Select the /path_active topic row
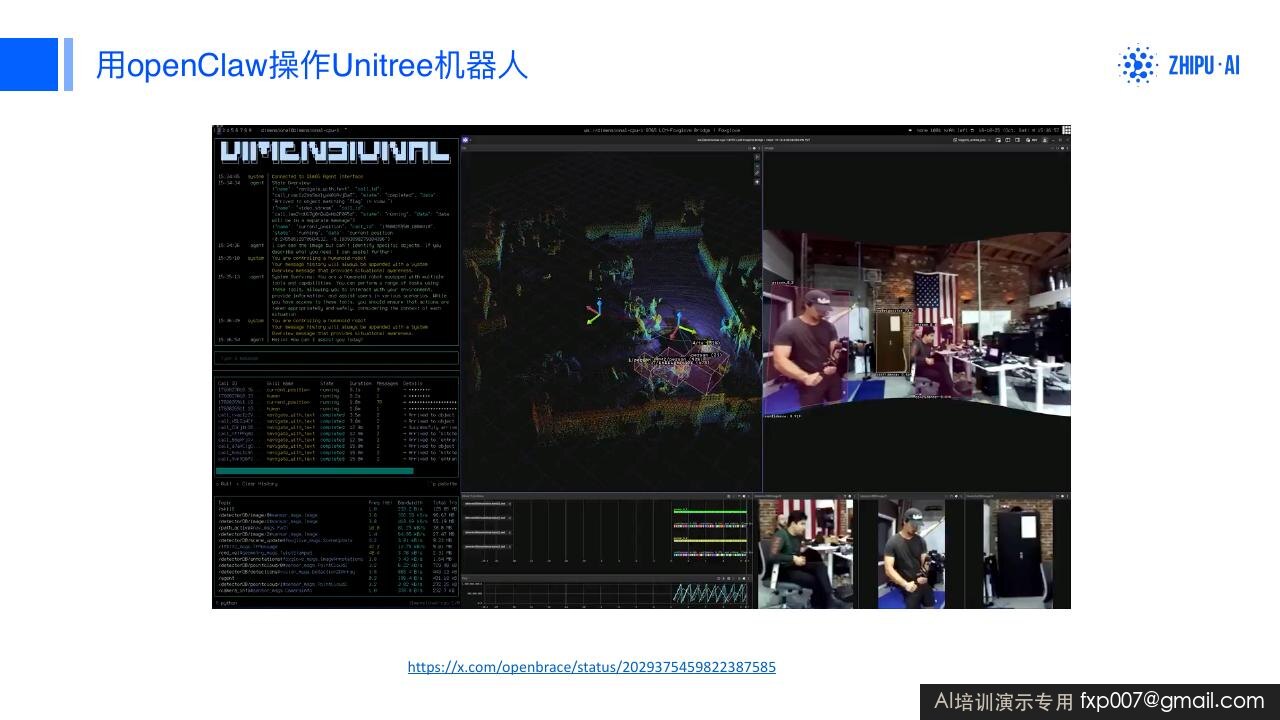 (337, 527)
